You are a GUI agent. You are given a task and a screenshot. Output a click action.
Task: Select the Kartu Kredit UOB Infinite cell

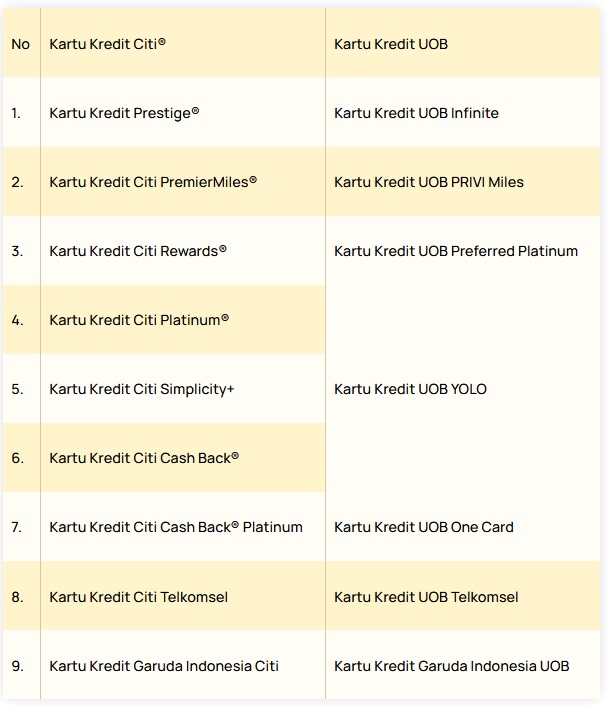pyautogui.click(x=416, y=113)
